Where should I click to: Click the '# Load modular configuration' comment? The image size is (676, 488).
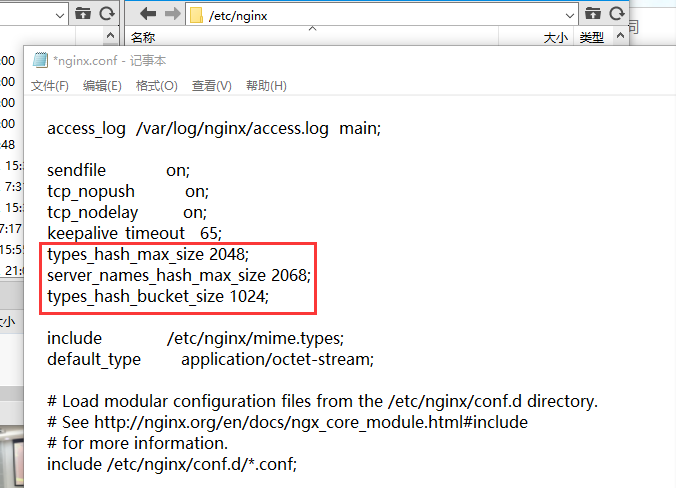(322, 401)
